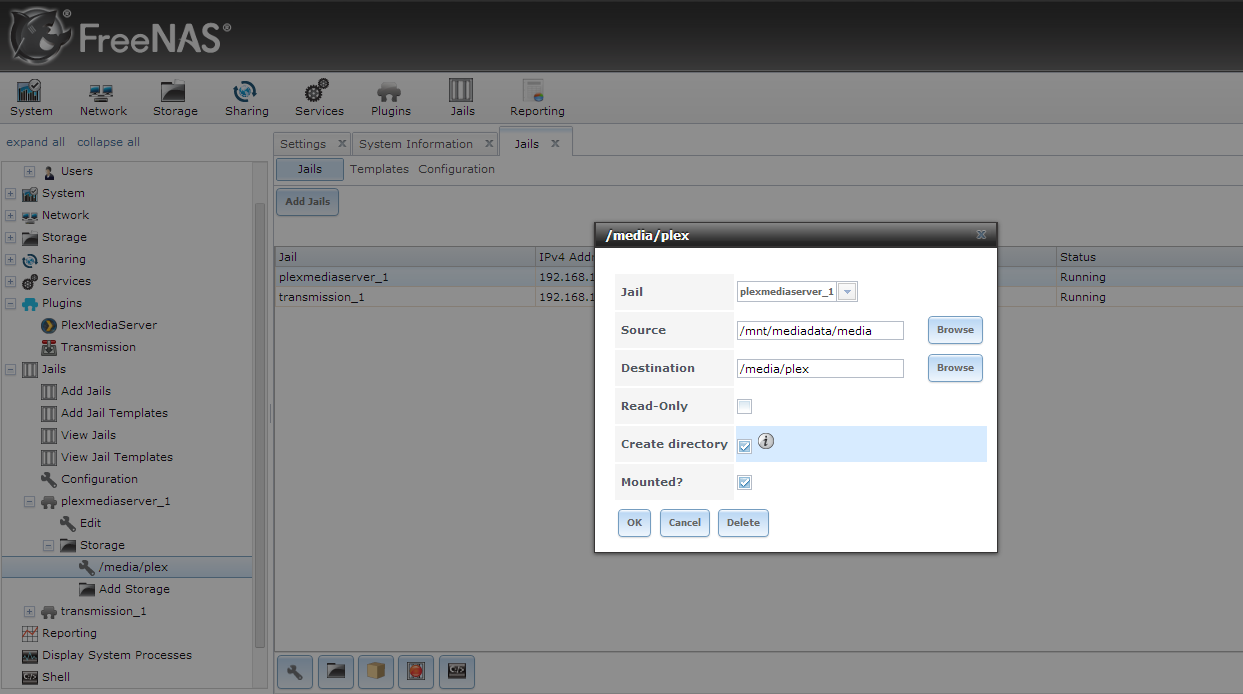Open System from the top toolbar
The height and width of the screenshot is (694, 1243).
(x=31, y=98)
